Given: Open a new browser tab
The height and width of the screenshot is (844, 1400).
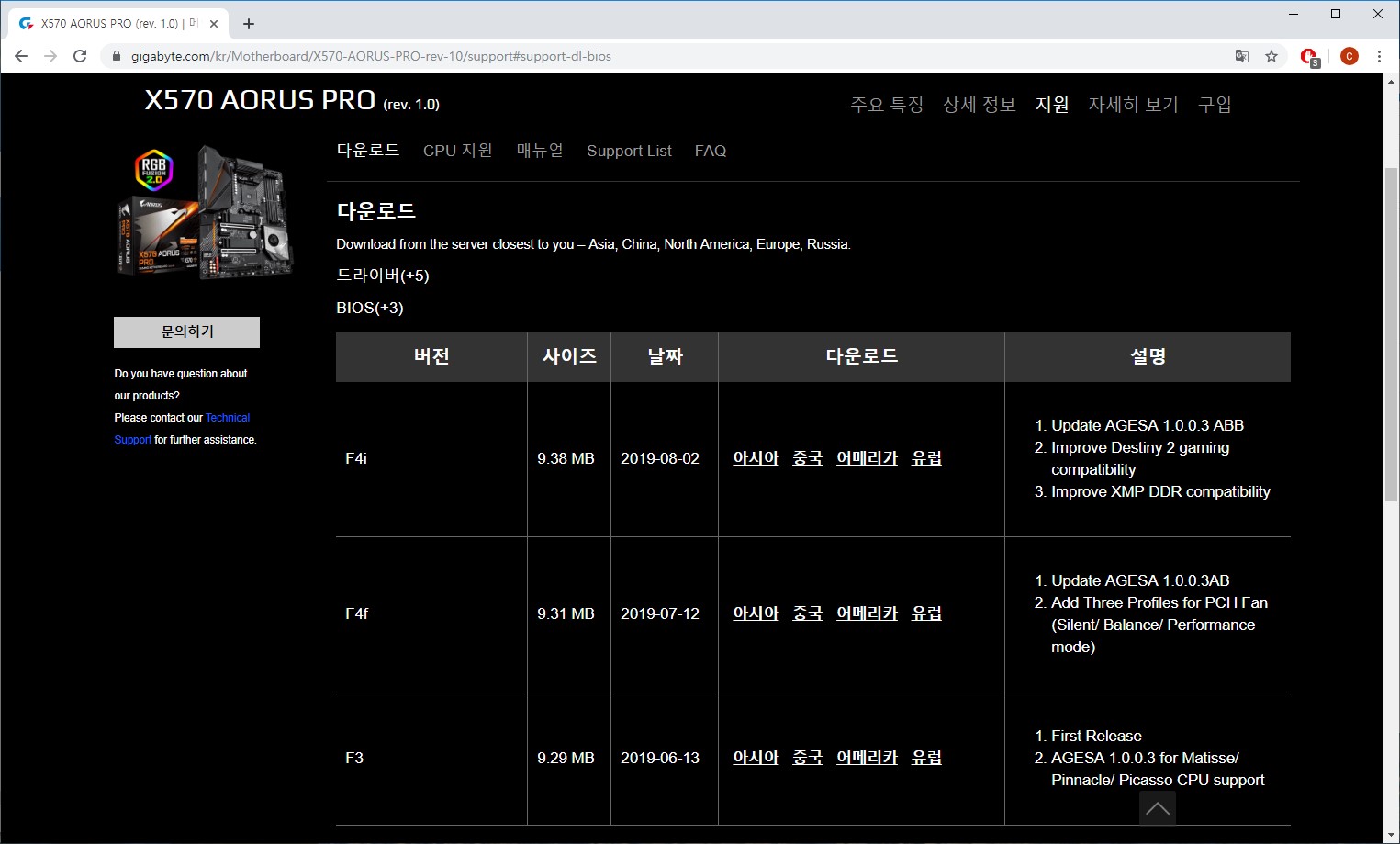Looking at the screenshot, I should [x=249, y=24].
